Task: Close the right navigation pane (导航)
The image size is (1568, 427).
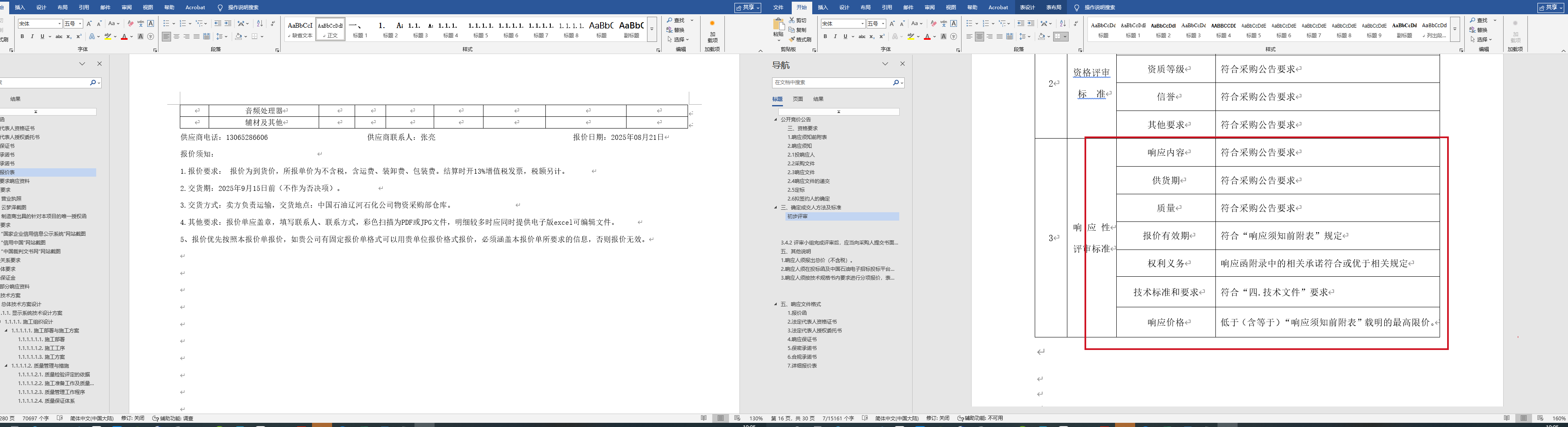Action: pyautogui.click(x=903, y=64)
